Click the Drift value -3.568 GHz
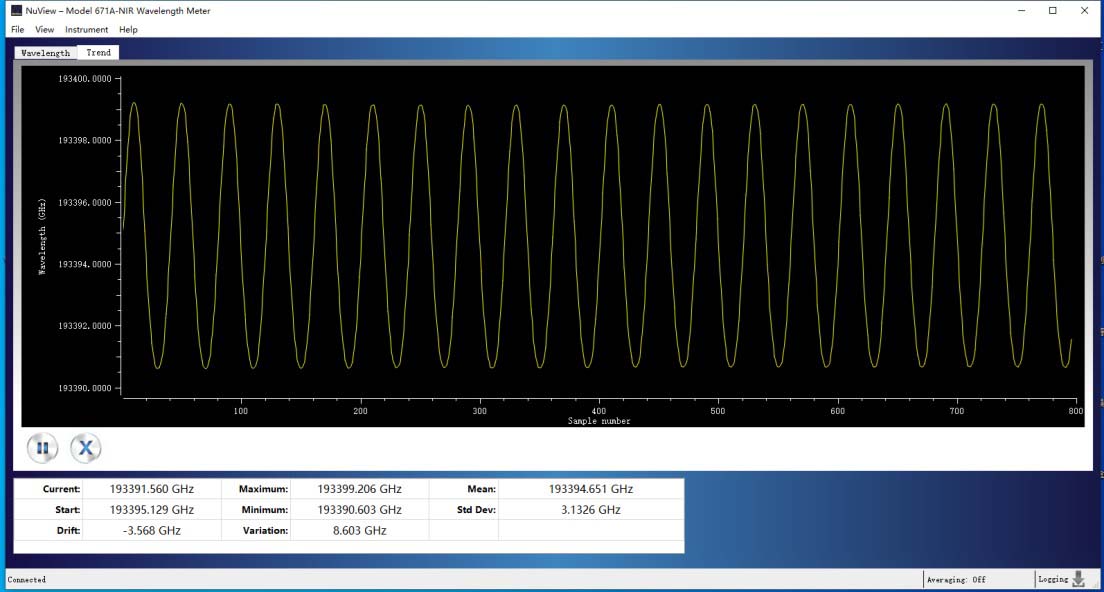 pyautogui.click(x=151, y=531)
